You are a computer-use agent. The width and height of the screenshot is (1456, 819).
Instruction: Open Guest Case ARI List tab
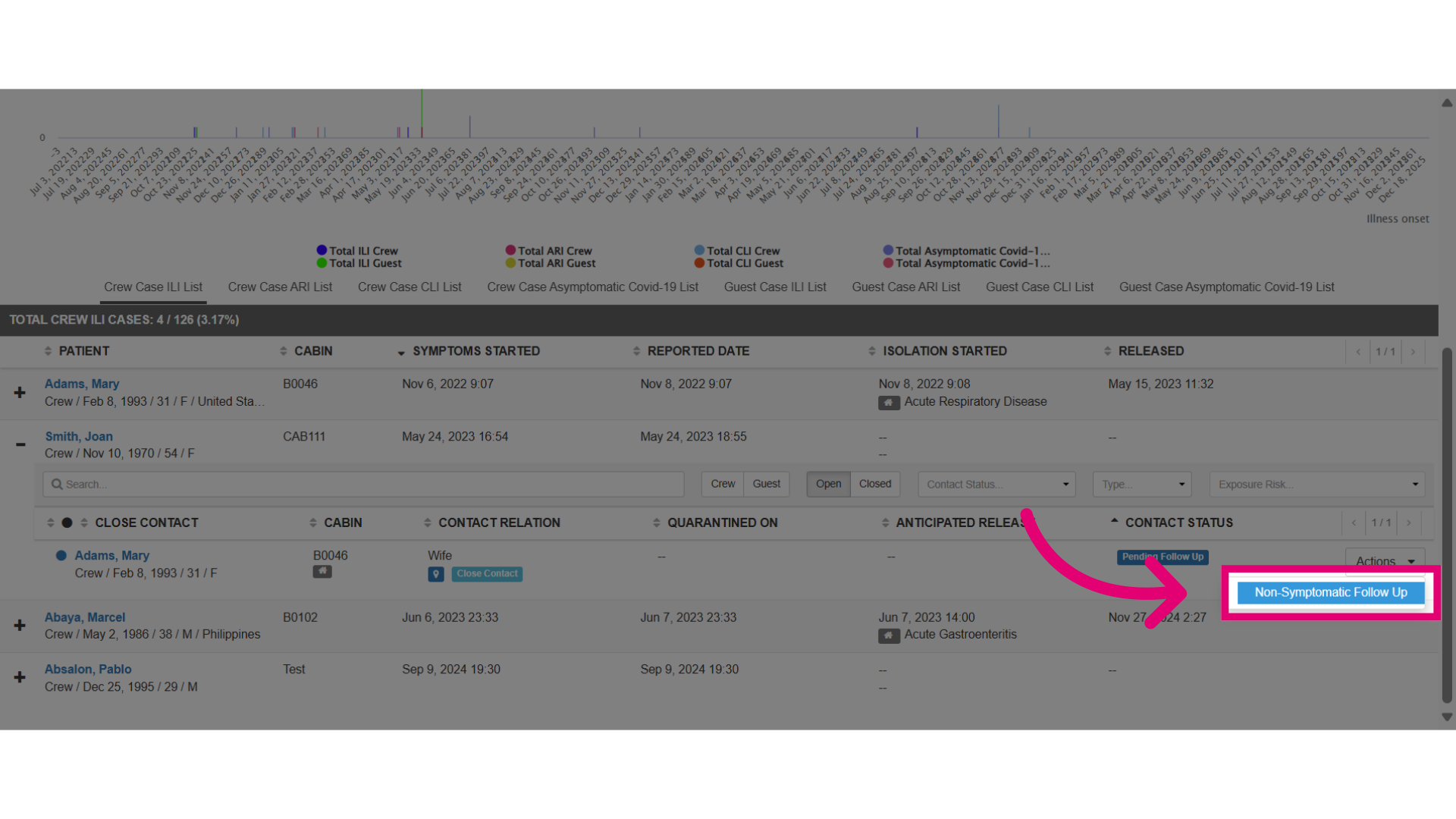point(906,287)
